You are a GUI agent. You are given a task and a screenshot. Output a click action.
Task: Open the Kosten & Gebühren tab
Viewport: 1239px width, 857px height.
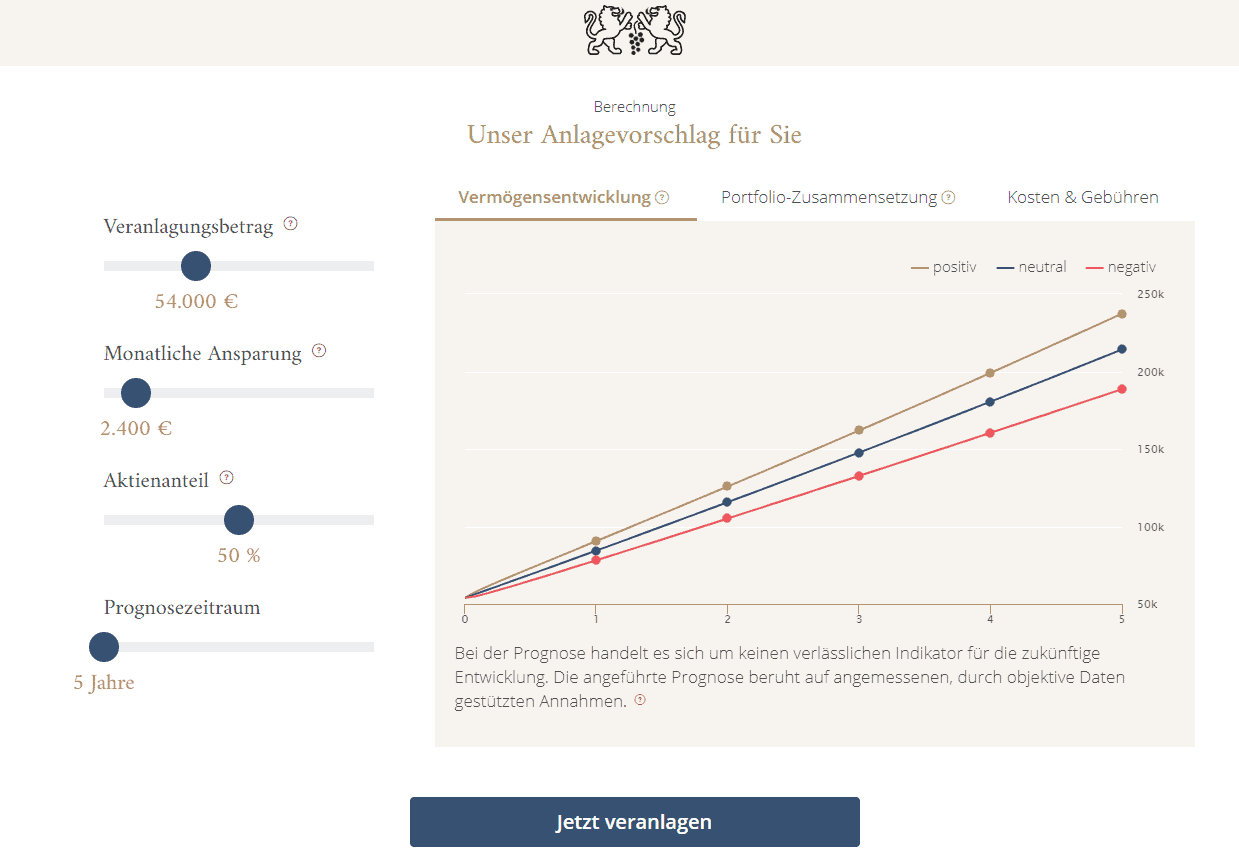pos(1083,197)
